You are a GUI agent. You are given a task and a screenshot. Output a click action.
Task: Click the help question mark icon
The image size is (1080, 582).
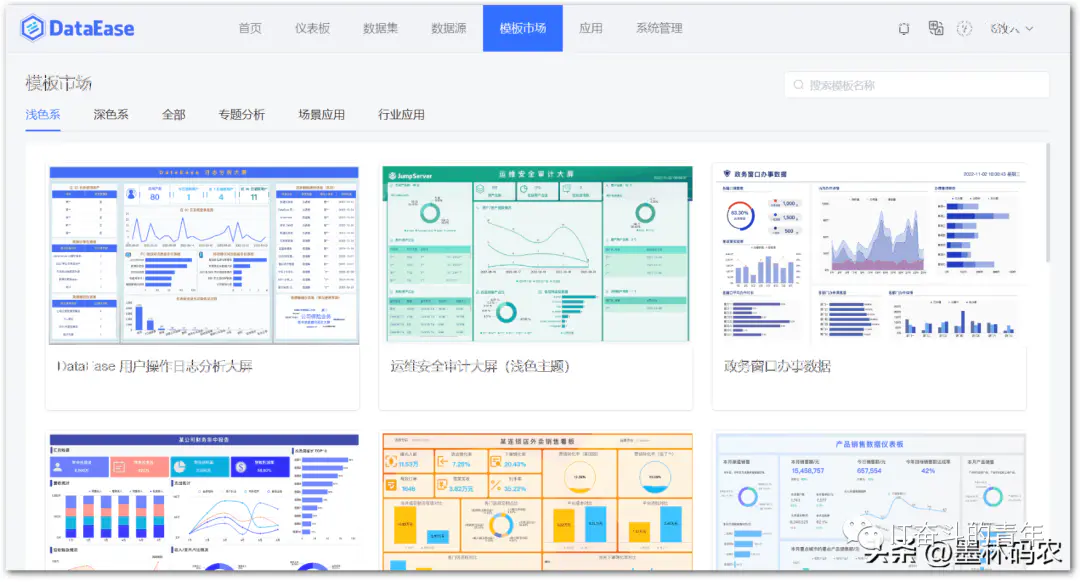click(964, 28)
